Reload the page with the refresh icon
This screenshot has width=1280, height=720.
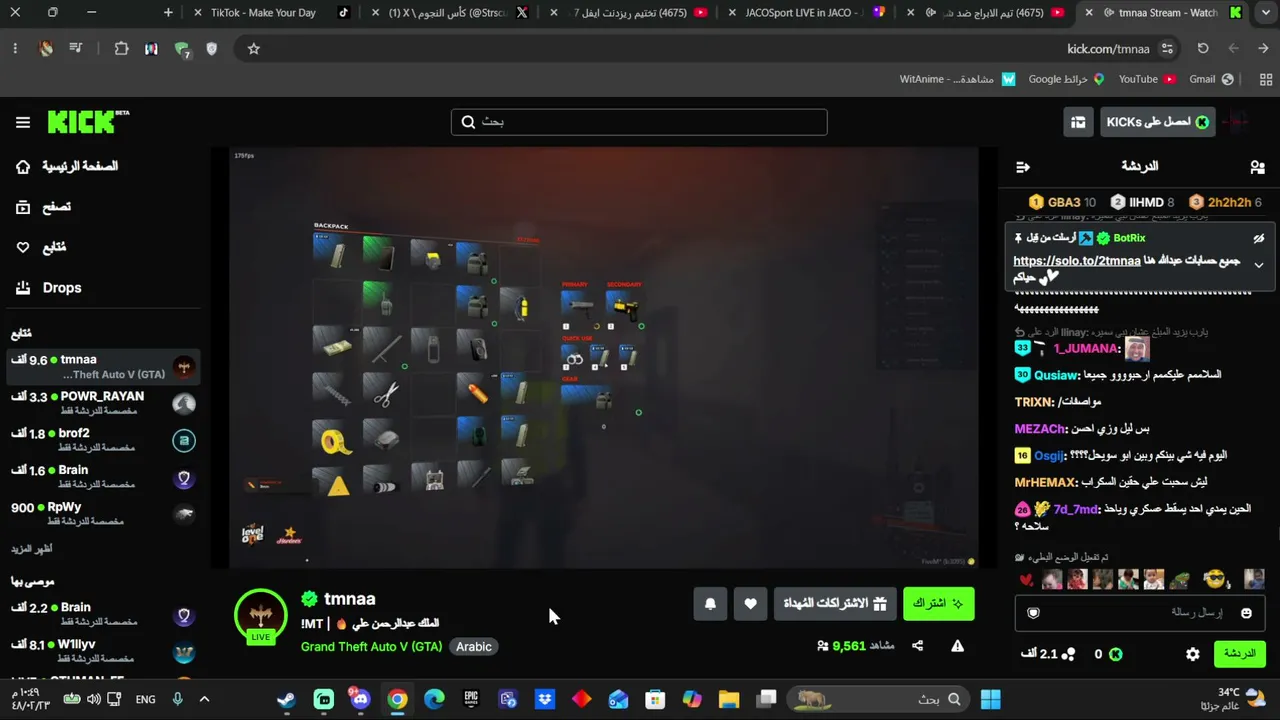[1203, 49]
